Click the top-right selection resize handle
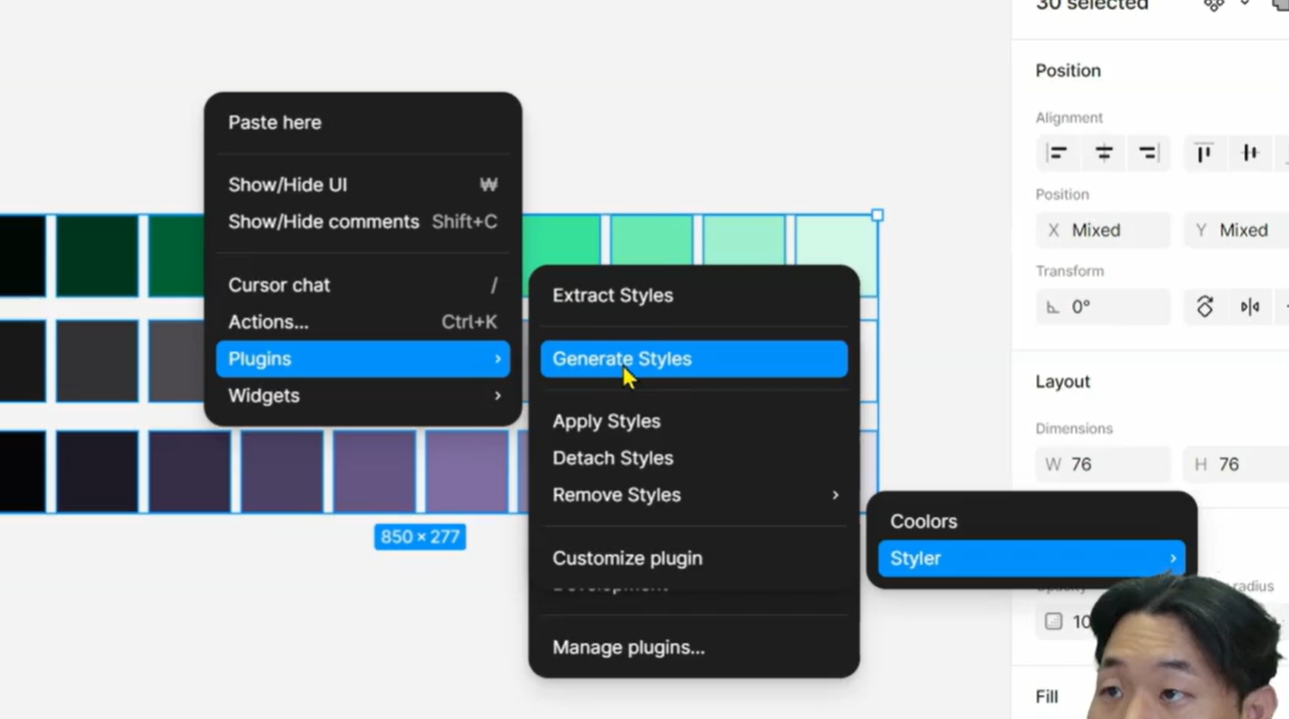Screen dimensions: 1289x719 pyautogui.click(x=877, y=215)
